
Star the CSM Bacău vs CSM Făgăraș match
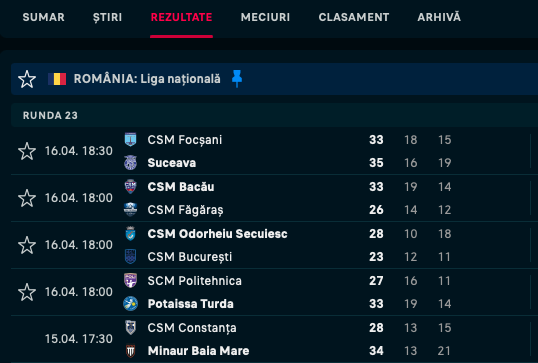(x=27, y=198)
